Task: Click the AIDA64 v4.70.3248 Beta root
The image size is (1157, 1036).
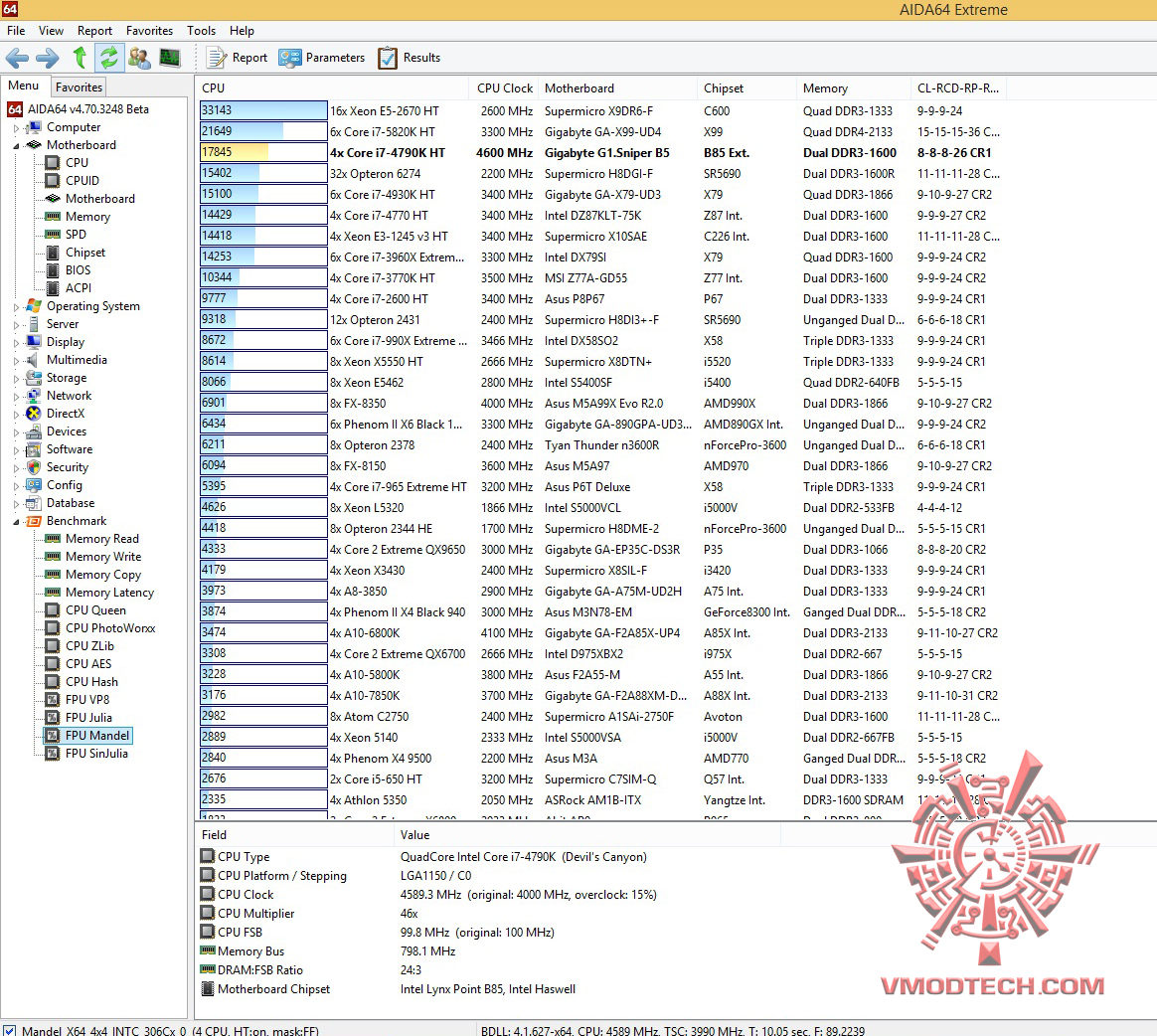Action: click(87, 109)
